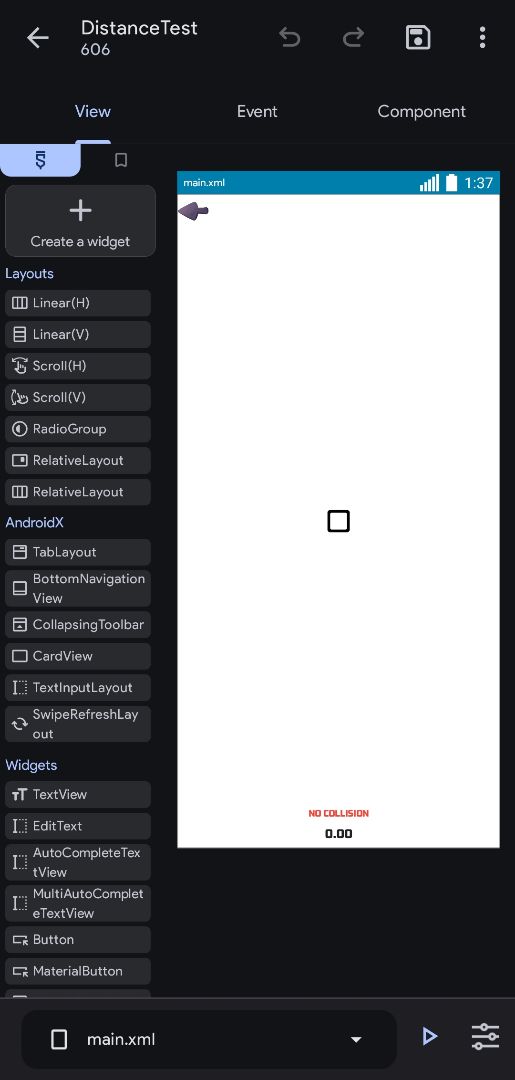Image resolution: width=515 pixels, height=1080 pixels.
Task: Save the project with the floppy icon
Action: [x=418, y=37]
